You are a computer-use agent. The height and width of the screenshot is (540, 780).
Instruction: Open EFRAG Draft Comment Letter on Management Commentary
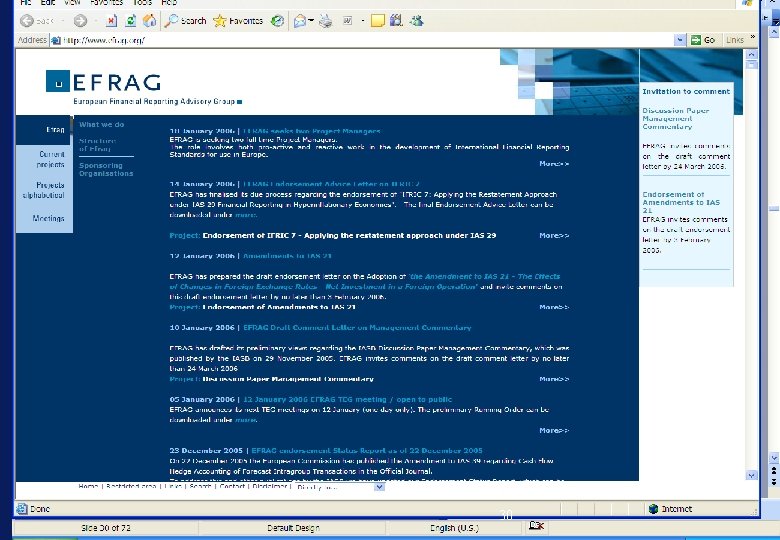pyautogui.click(x=357, y=328)
